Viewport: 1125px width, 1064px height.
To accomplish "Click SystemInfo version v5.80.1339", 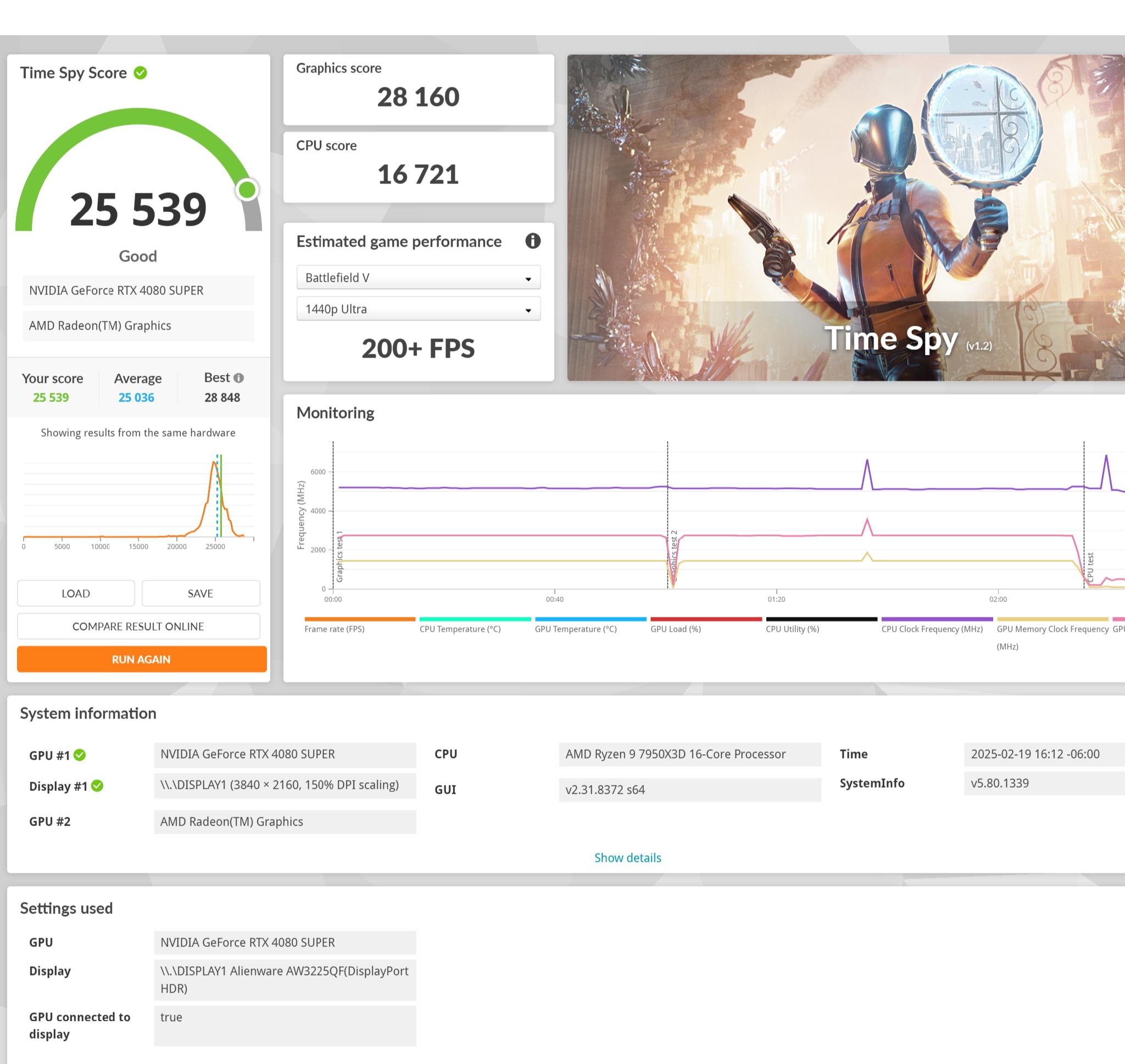I will 1044,783.
